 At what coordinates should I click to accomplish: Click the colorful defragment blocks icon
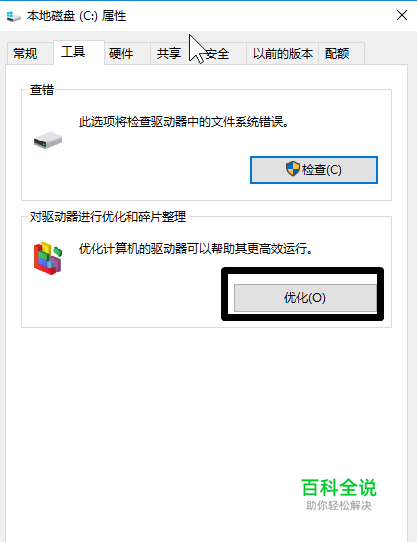(48, 258)
